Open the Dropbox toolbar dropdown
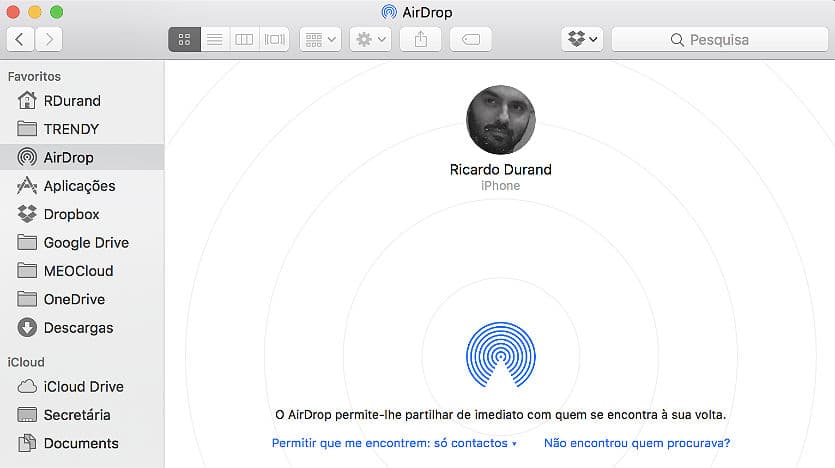This screenshot has height=468, width=835. tap(582, 39)
